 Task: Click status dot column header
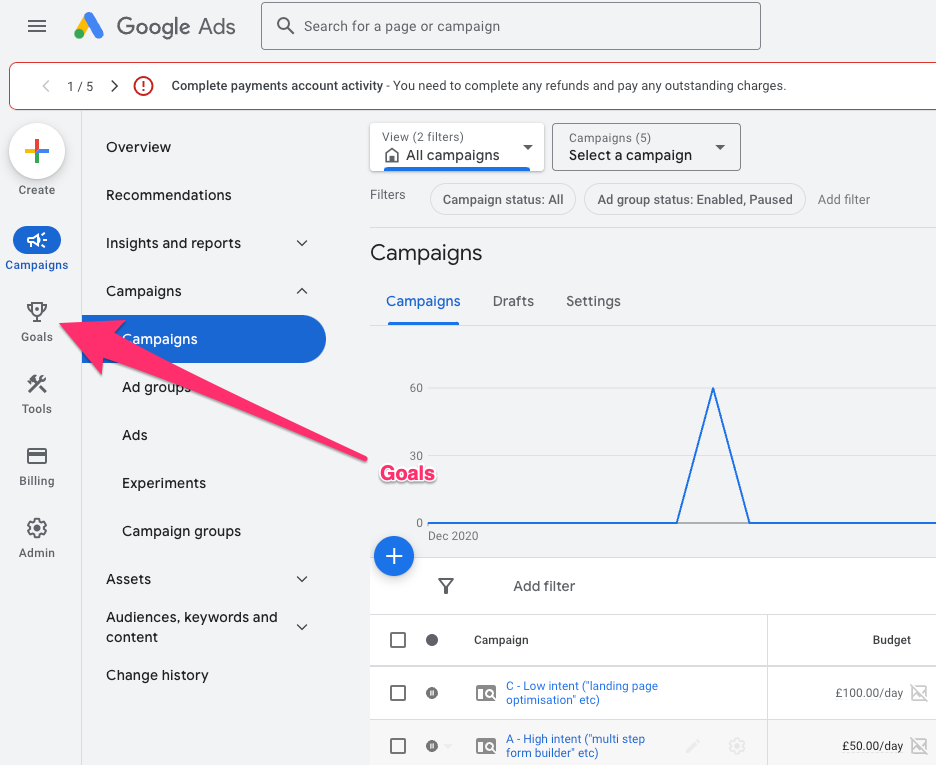coord(432,640)
